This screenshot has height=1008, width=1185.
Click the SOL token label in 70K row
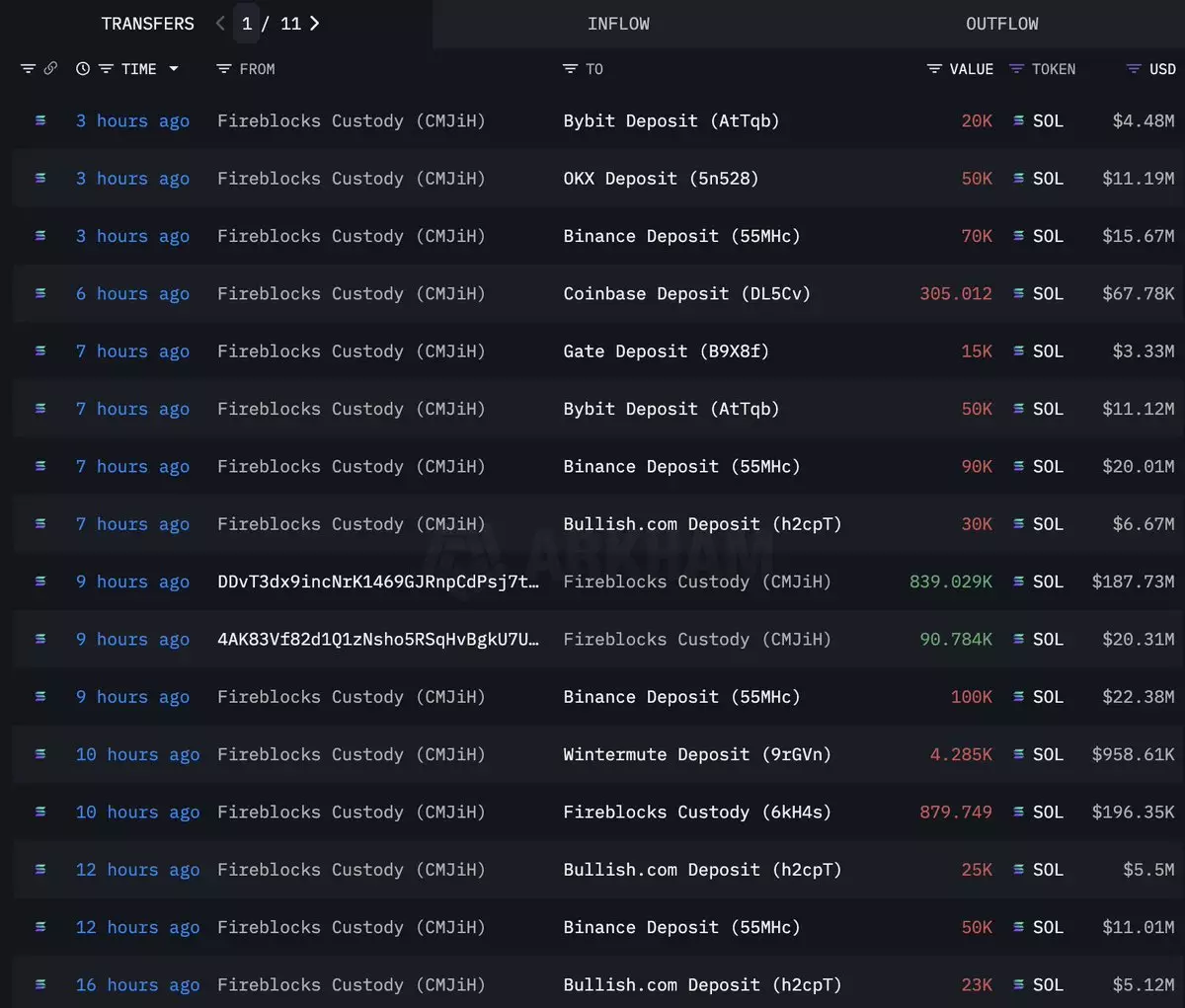point(1048,236)
